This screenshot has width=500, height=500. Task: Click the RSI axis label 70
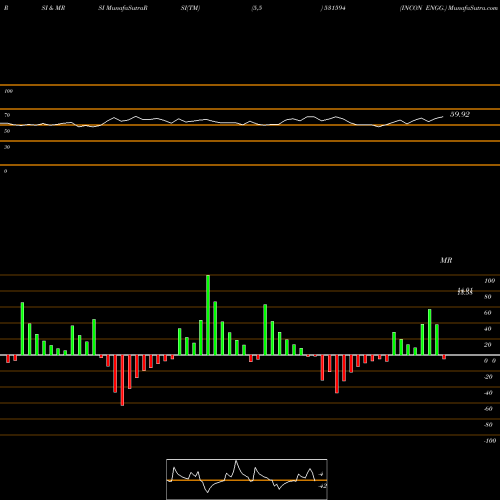[7, 115]
